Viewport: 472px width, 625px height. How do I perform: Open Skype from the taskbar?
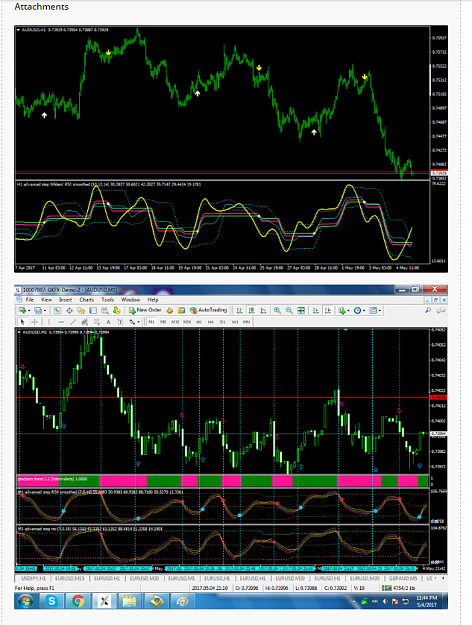click(51, 600)
